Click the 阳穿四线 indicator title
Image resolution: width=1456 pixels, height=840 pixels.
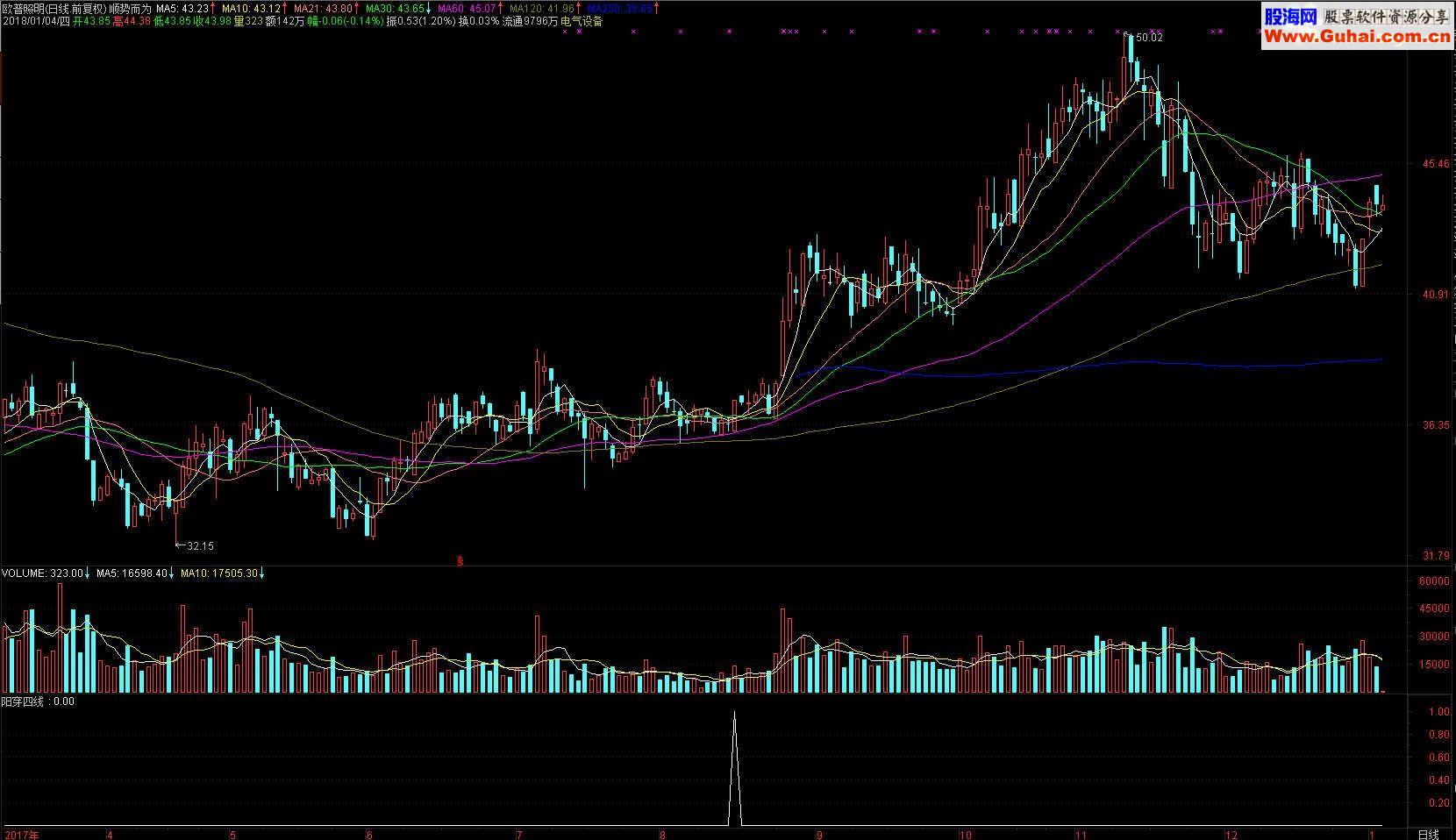(23, 701)
